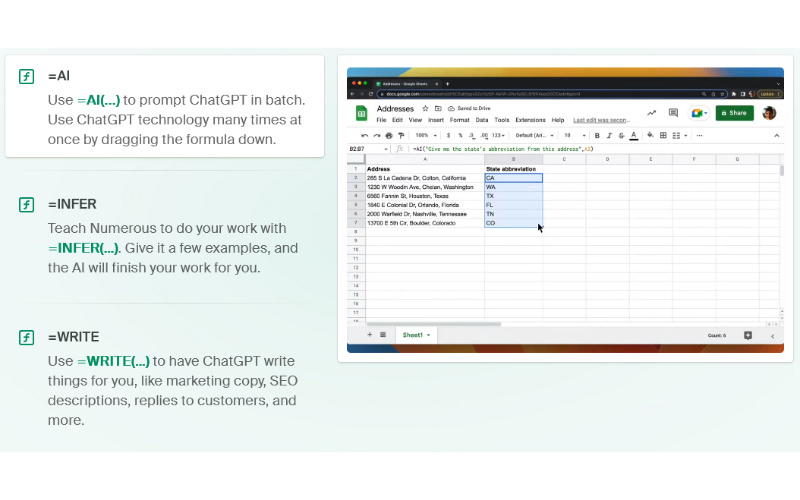Open the Insert menu
The width and height of the screenshot is (800, 500).
(436, 120)
